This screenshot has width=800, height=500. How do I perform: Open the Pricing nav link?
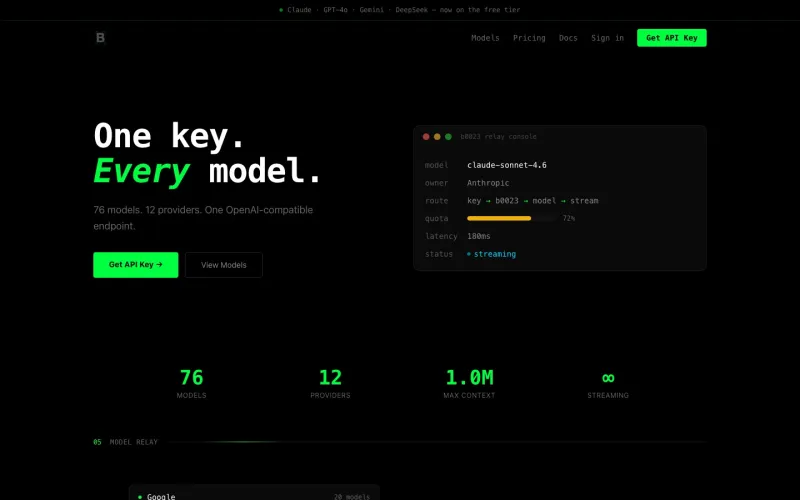[529, 38]
